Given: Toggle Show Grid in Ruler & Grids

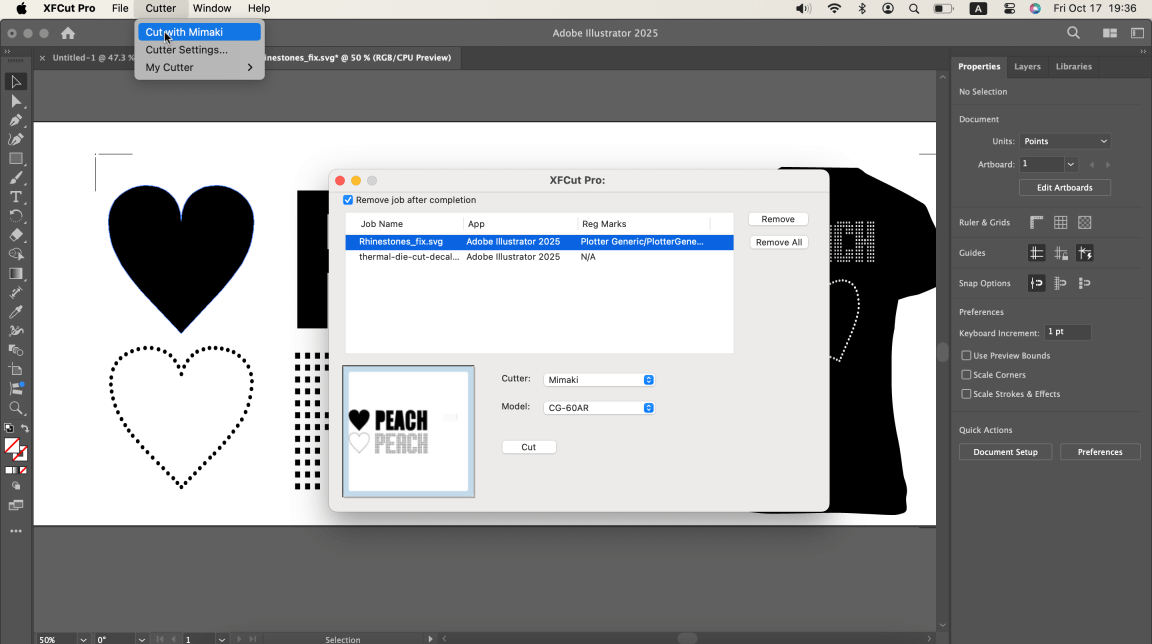Looking at the screenshot, I should pos(1060,222).
